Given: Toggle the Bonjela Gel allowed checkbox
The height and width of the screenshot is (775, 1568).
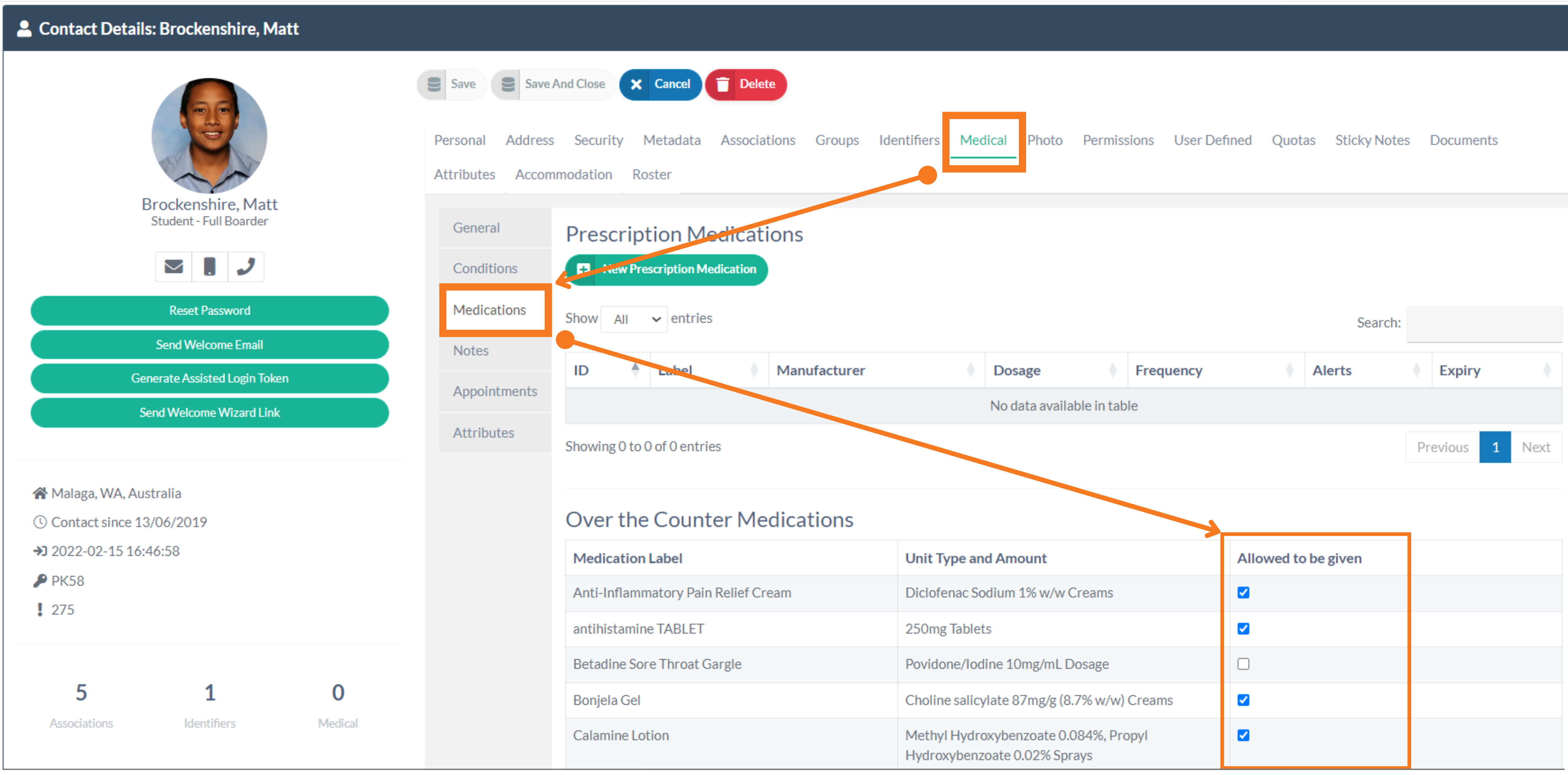Looking at the screenshot, I should pos(1243,699).
